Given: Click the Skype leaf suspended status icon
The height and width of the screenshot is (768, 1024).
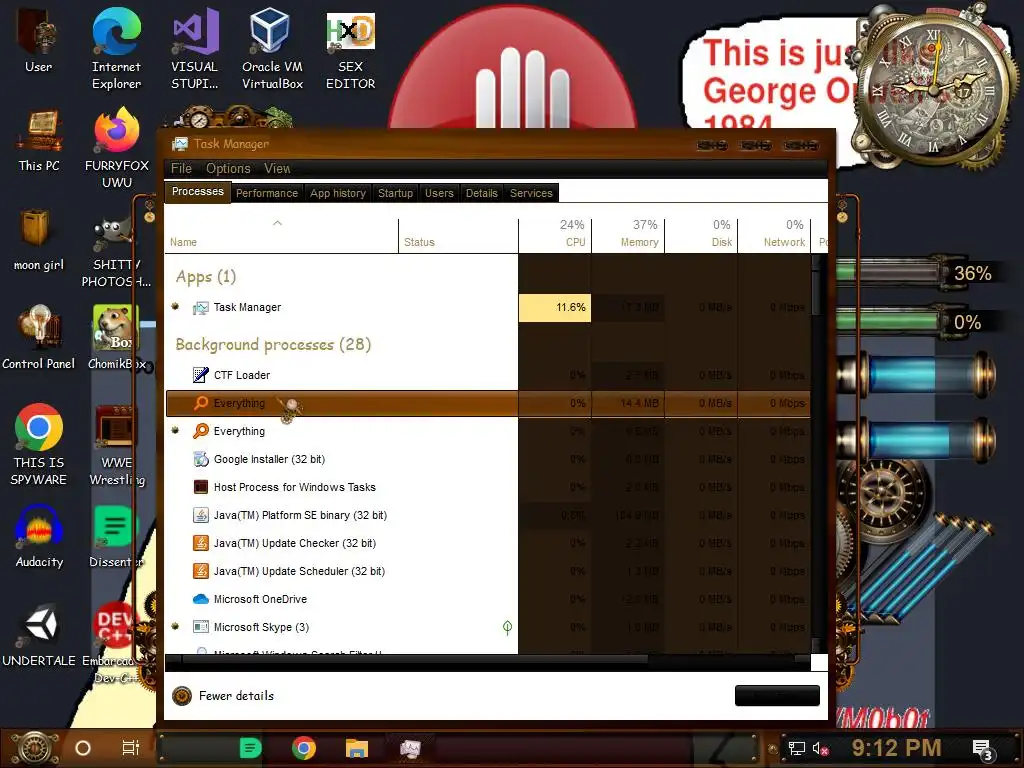Looking at the screenshot, I should [x=507, y=628].
